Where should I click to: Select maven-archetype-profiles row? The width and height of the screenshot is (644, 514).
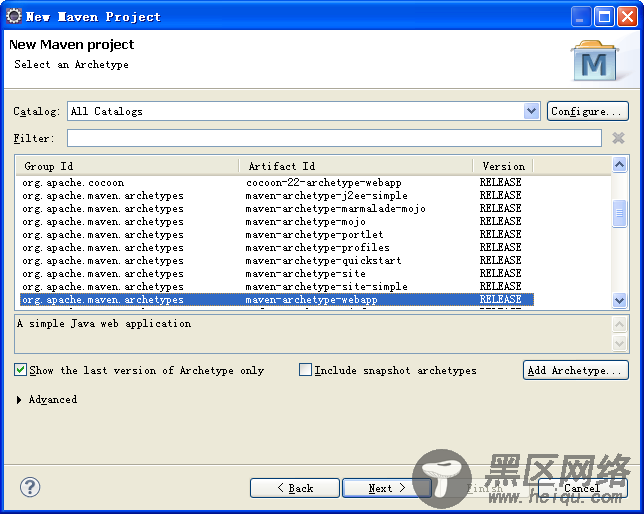click(x=277, y=248)
